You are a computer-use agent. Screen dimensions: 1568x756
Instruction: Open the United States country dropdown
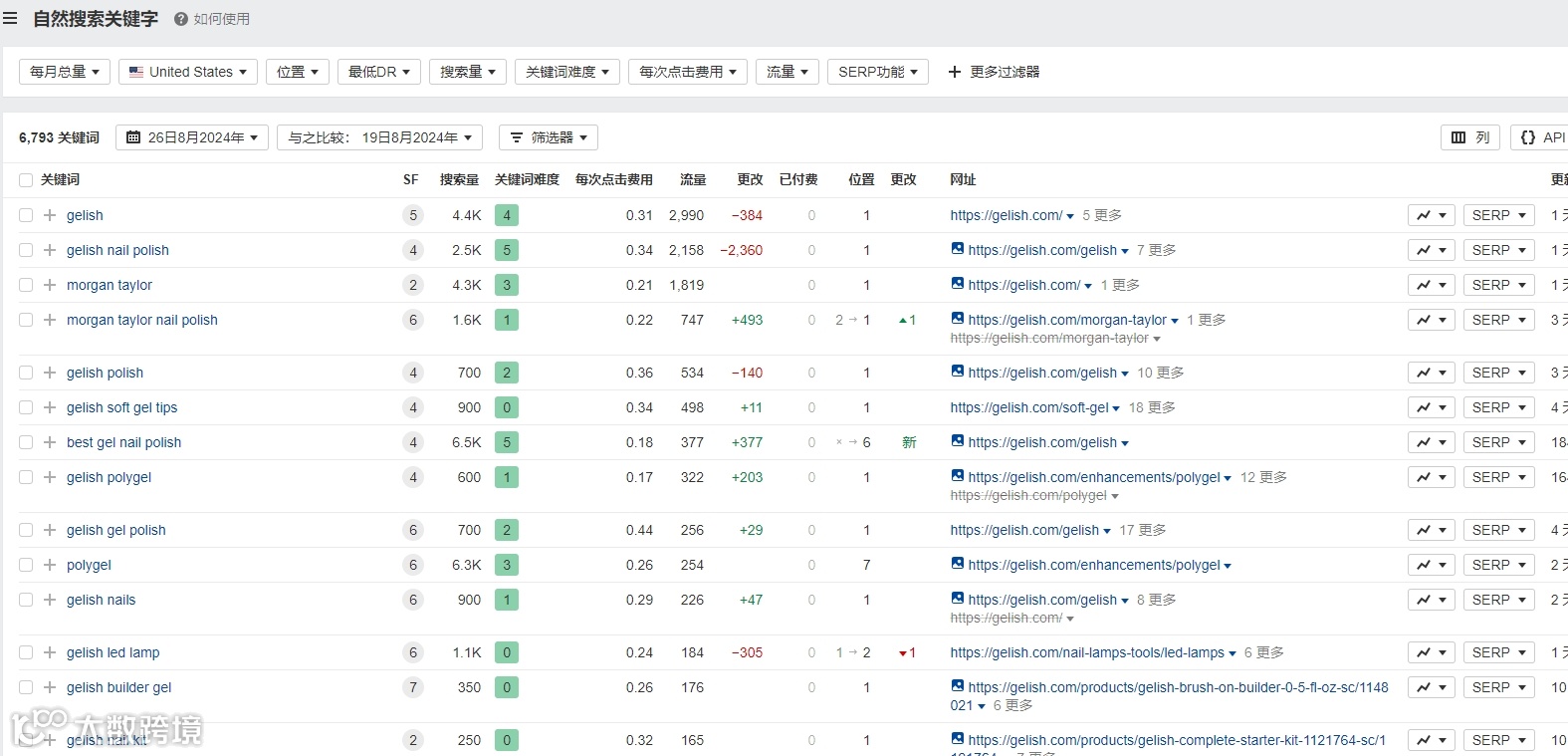coord(188,72)
